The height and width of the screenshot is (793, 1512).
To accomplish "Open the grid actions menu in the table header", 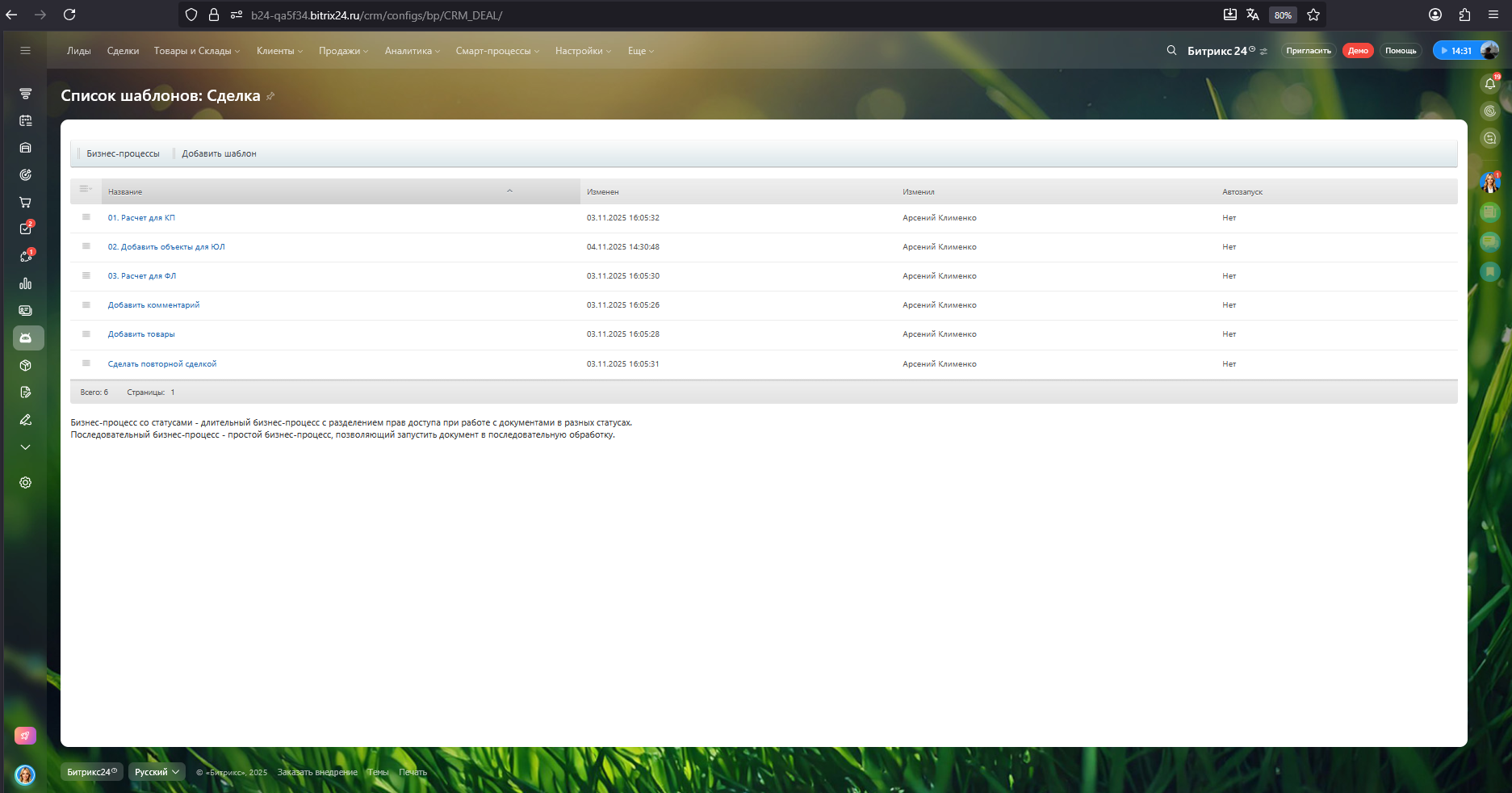I will [86, 189].
